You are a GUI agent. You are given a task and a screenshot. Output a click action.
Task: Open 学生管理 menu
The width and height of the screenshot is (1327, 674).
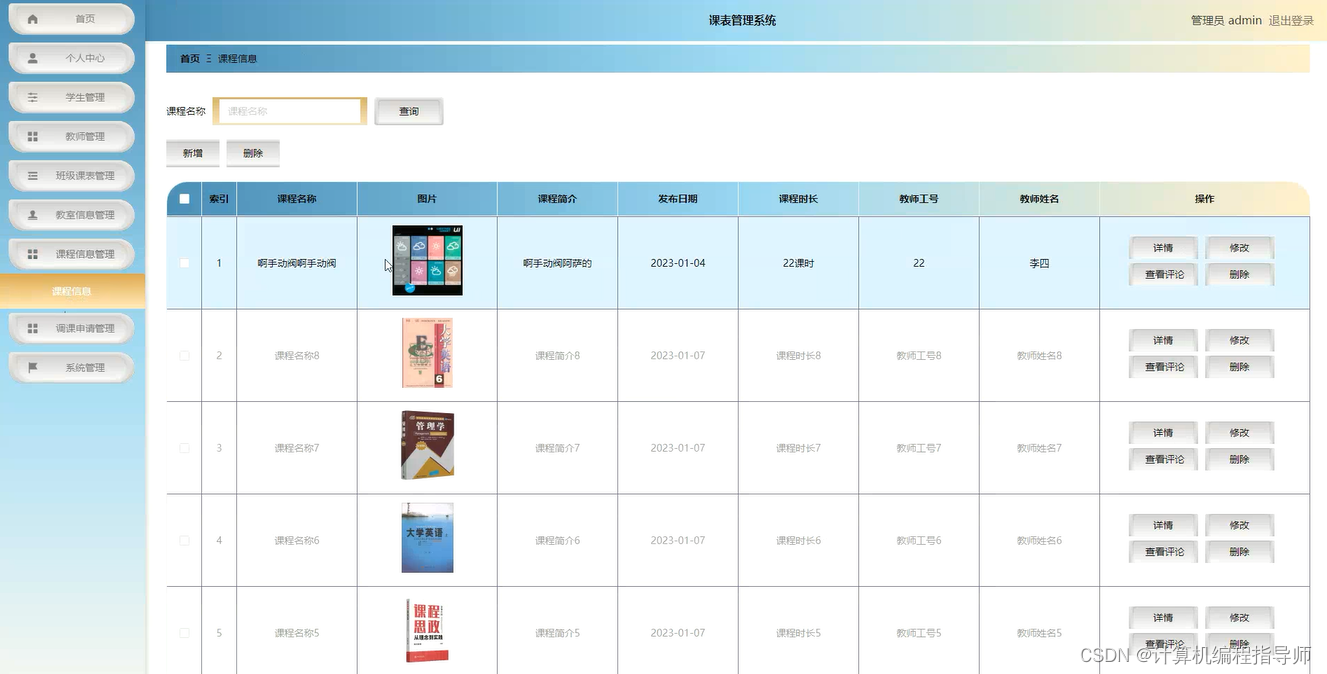tap(71, 97)
